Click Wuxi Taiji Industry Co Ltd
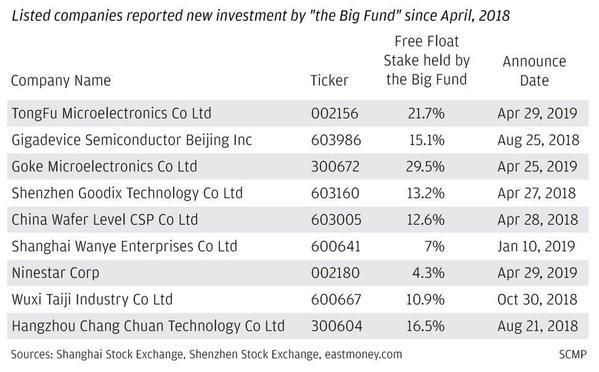The height and width of the screenshot is (372, 599). 92,300
